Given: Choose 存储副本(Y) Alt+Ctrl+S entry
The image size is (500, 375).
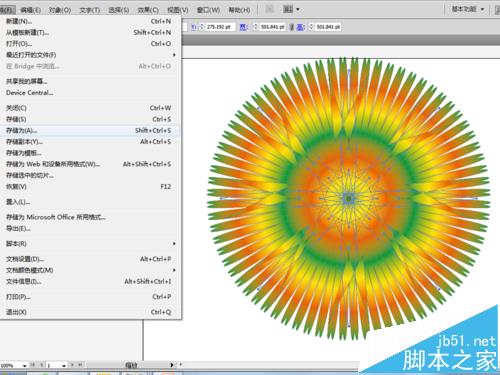Looking at the screenshot, I should coord(90,142).
